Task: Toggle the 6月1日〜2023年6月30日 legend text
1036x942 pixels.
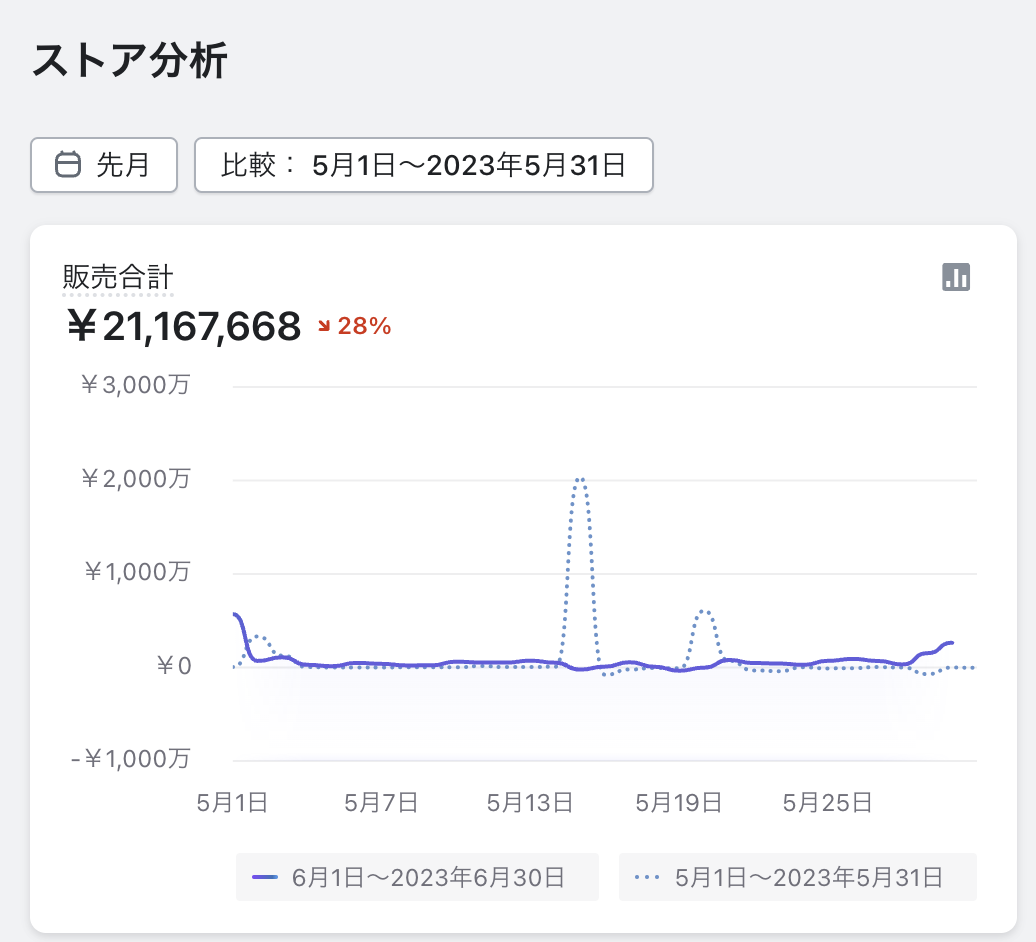Action: point(428,877)
